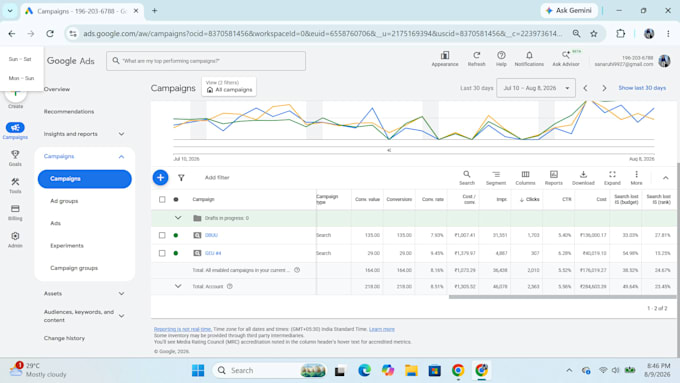
Task: Click the Download icon
Action: click(x=583, y=178)
